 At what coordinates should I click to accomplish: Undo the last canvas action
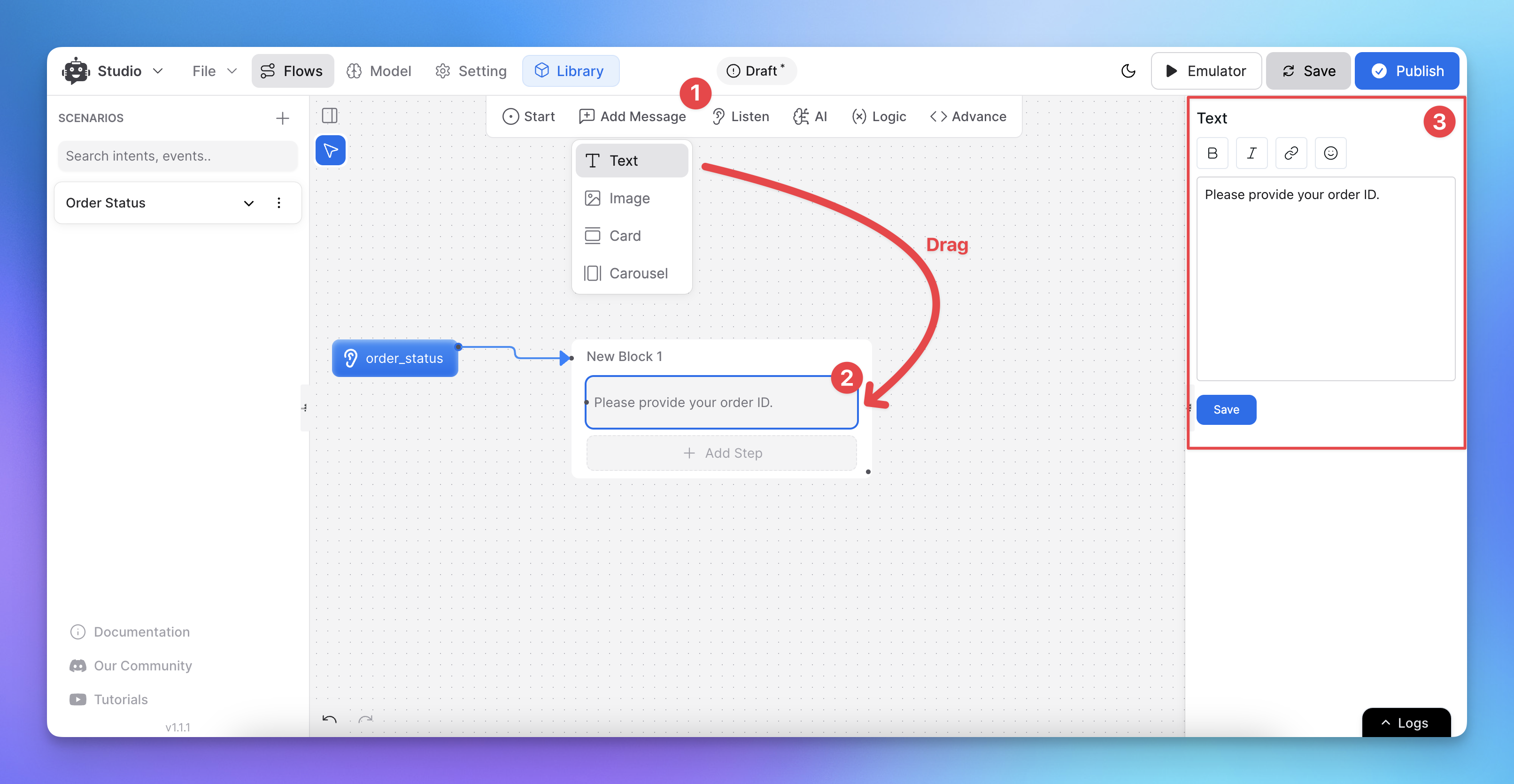click(330, 719)
